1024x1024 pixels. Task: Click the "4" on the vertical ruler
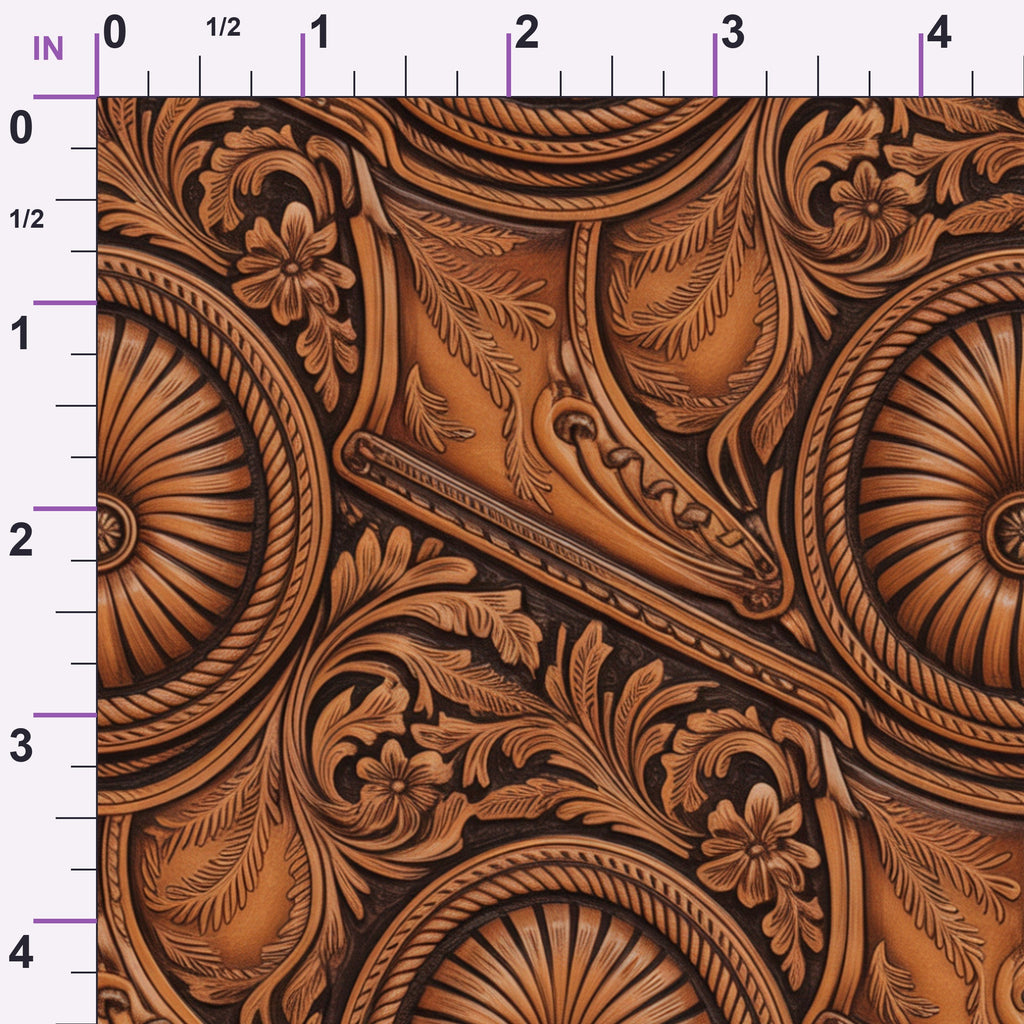pos(21,953)
